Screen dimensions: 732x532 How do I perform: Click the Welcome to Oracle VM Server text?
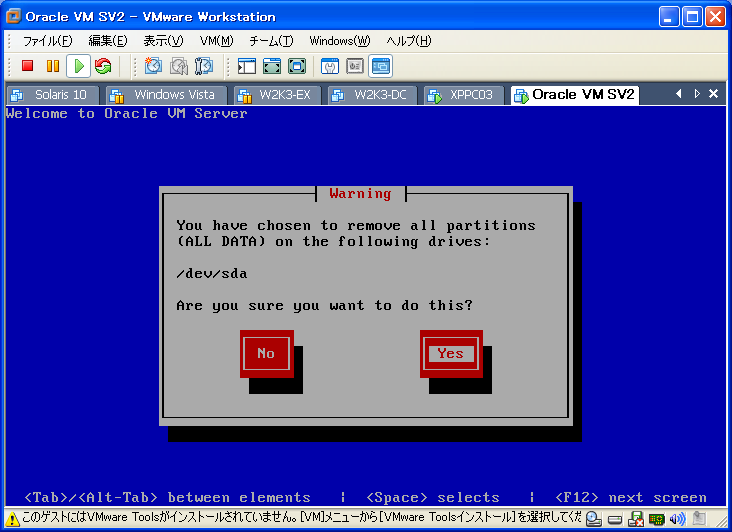click(x=127, y=113)
